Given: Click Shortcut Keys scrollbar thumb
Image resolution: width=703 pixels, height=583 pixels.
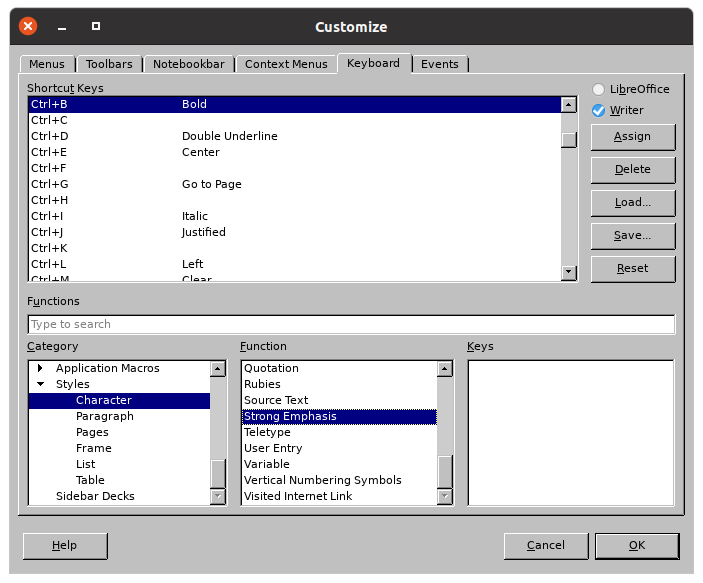Looking at the screenshot, I should pos(569,140).
